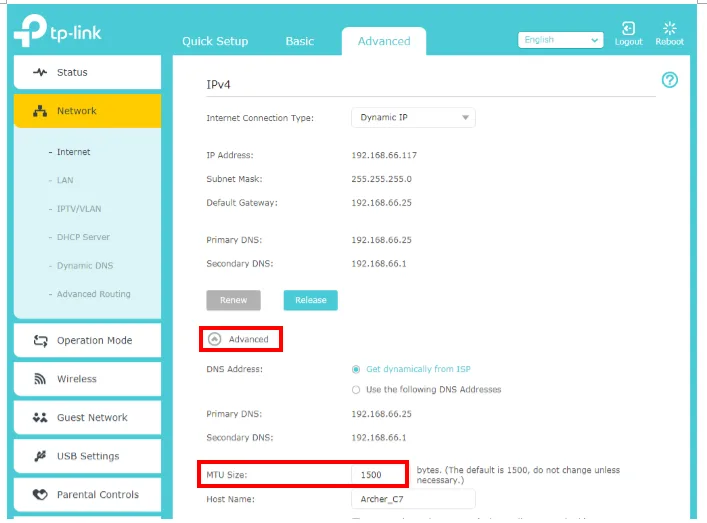707x523 pixels.
Task: Click the Status pulse icon
Action: tap(40, 72)
